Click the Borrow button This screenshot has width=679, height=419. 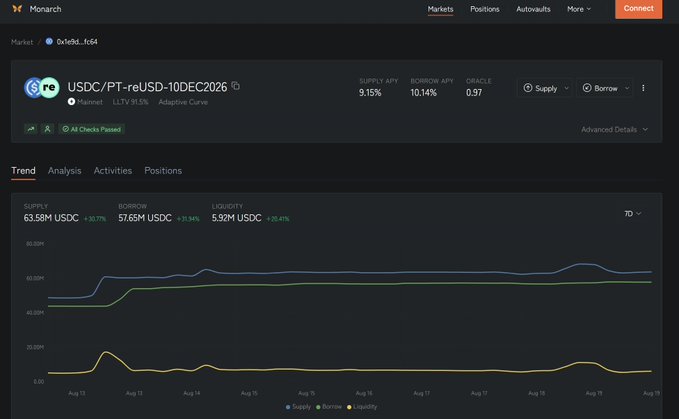click(x=600, y=88)
